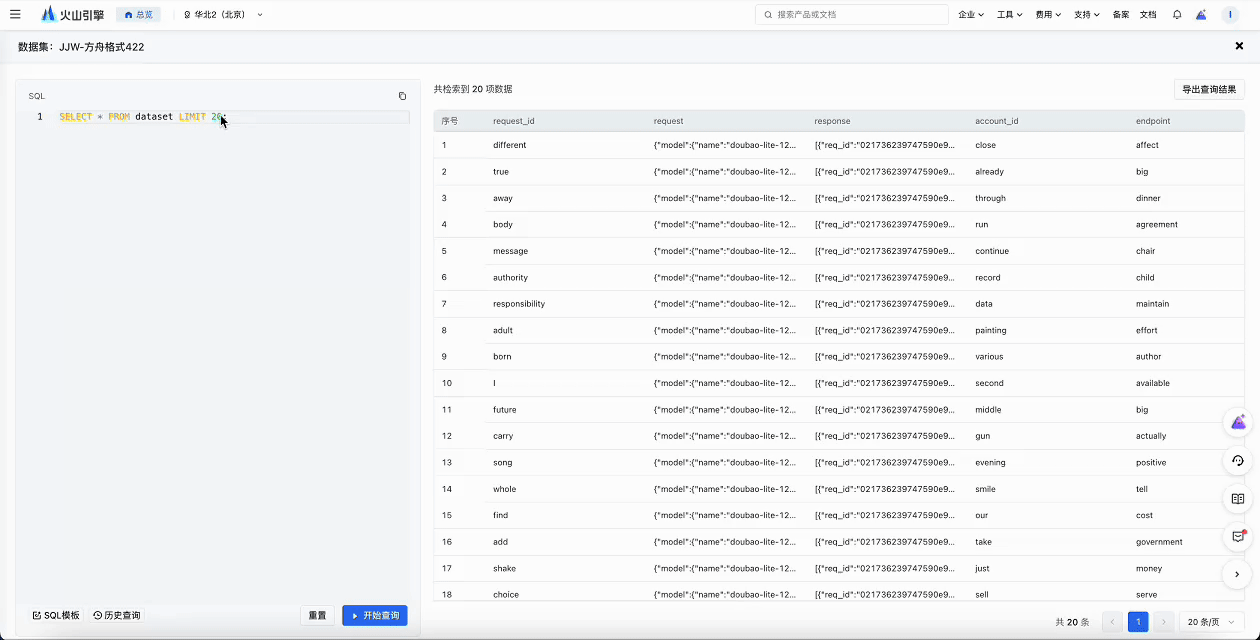
Task: Open the 文档 link in top bar
Action: [1148, 15]
